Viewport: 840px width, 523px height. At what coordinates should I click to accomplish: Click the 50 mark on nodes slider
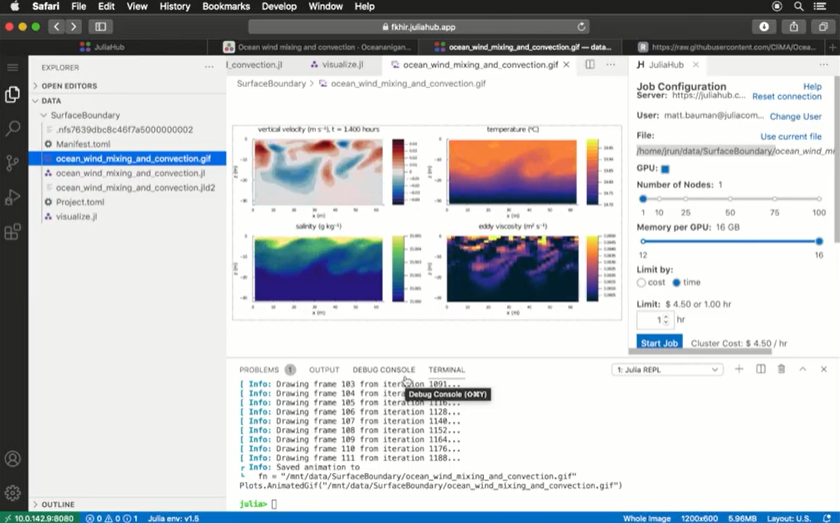pyautogui.click(x=730, y=199)
